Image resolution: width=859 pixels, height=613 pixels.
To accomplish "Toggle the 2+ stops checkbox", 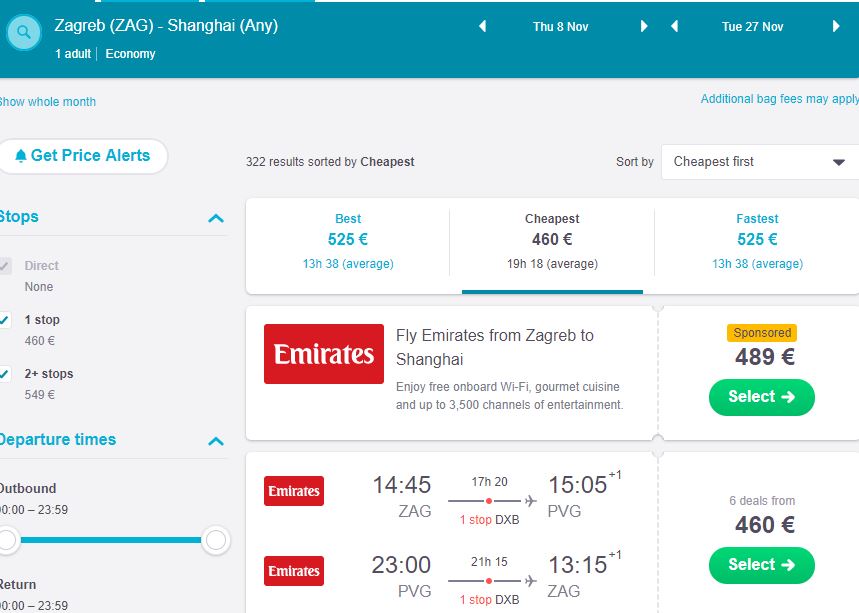I will pyautogui.click(x=6, y=374).
